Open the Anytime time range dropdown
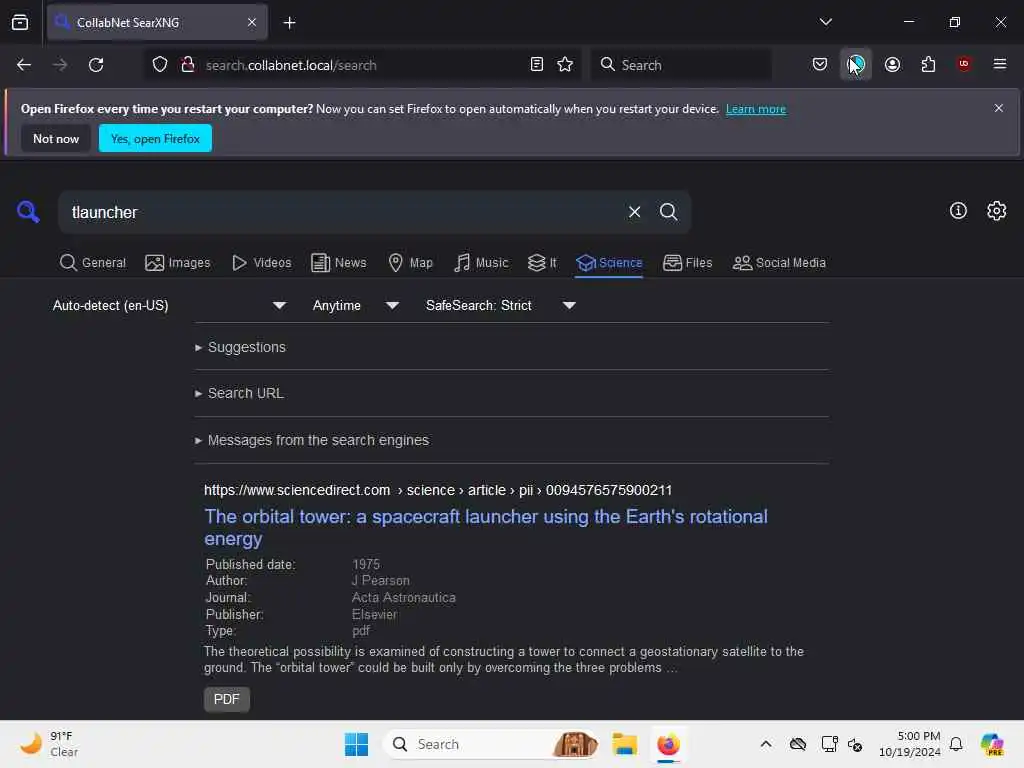The height and width of the screenshot is (768, 1024). 355,306
